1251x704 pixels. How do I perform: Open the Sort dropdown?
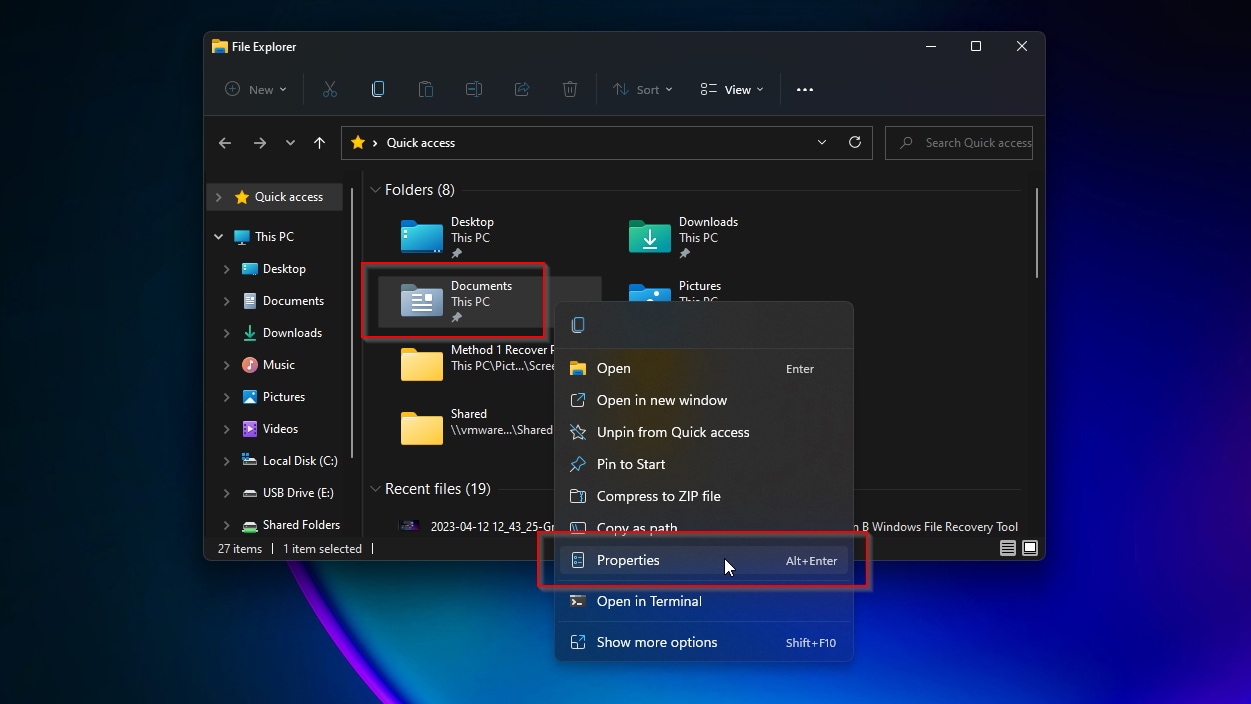[642, 89]
